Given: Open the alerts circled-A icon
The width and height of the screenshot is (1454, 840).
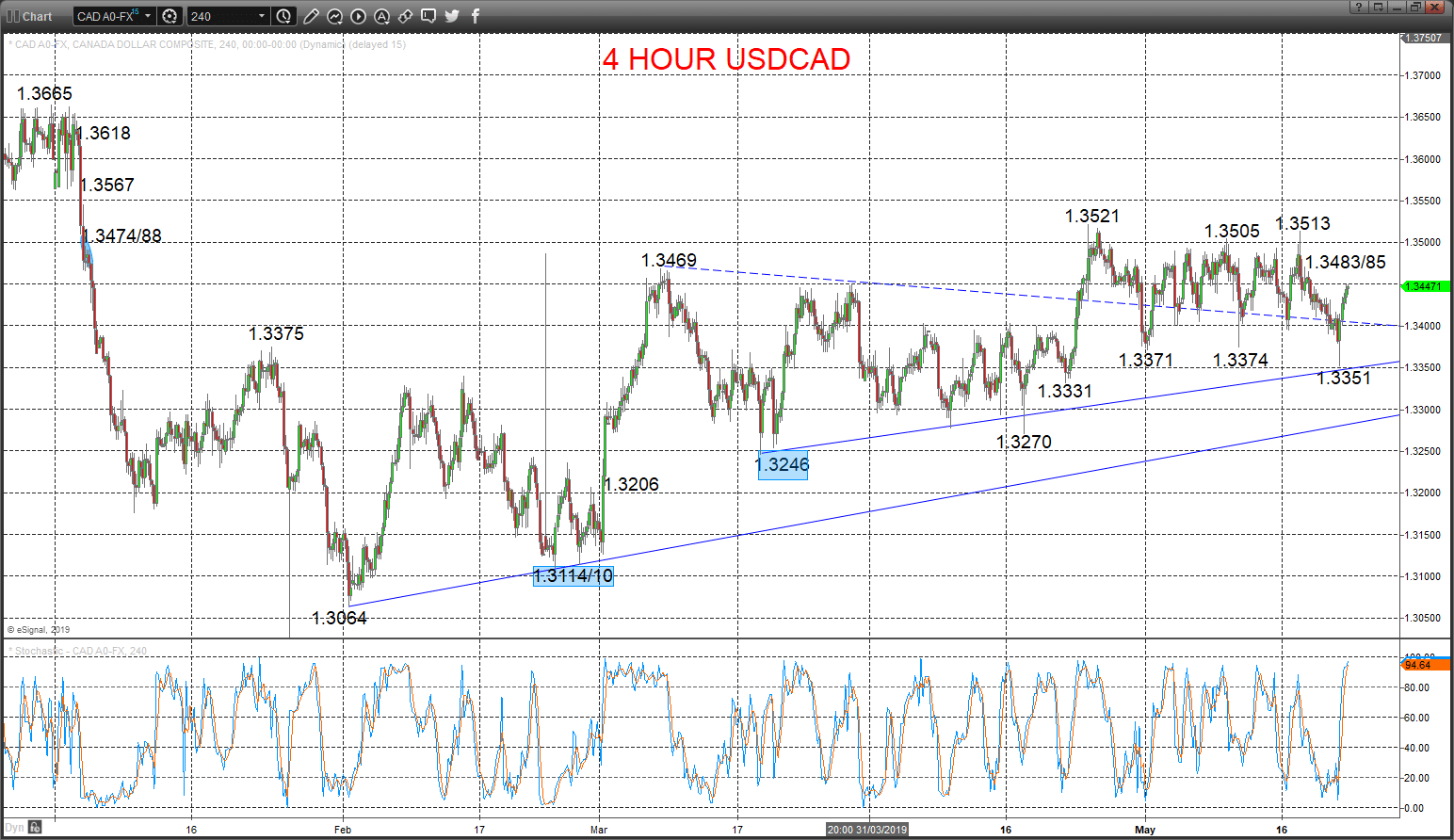Looking at the screenshot, I should [381, 16].
